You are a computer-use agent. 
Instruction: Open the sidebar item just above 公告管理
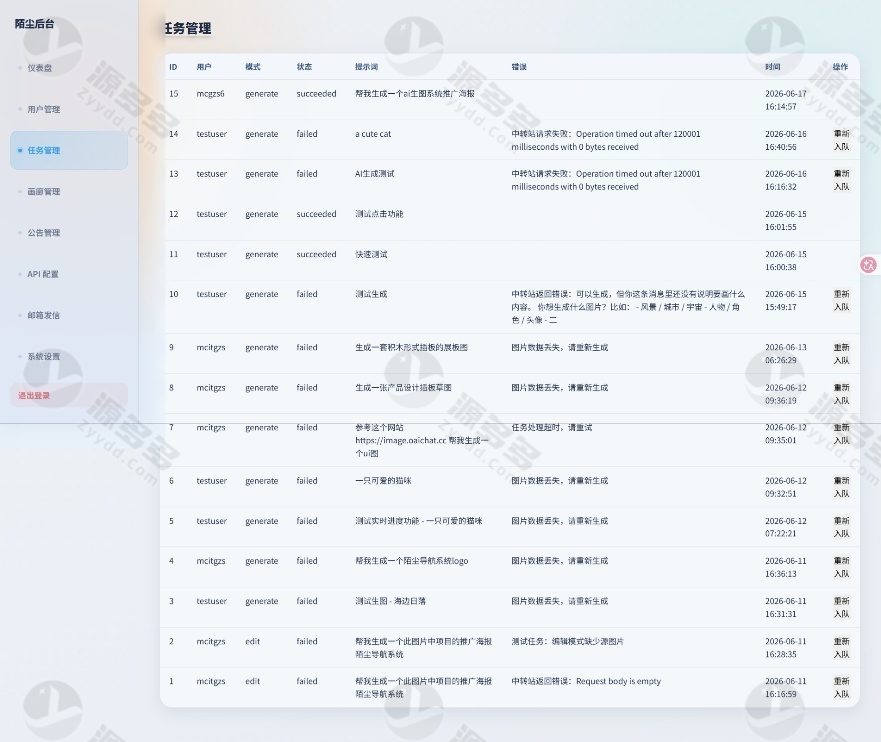(x=69, y=192)
